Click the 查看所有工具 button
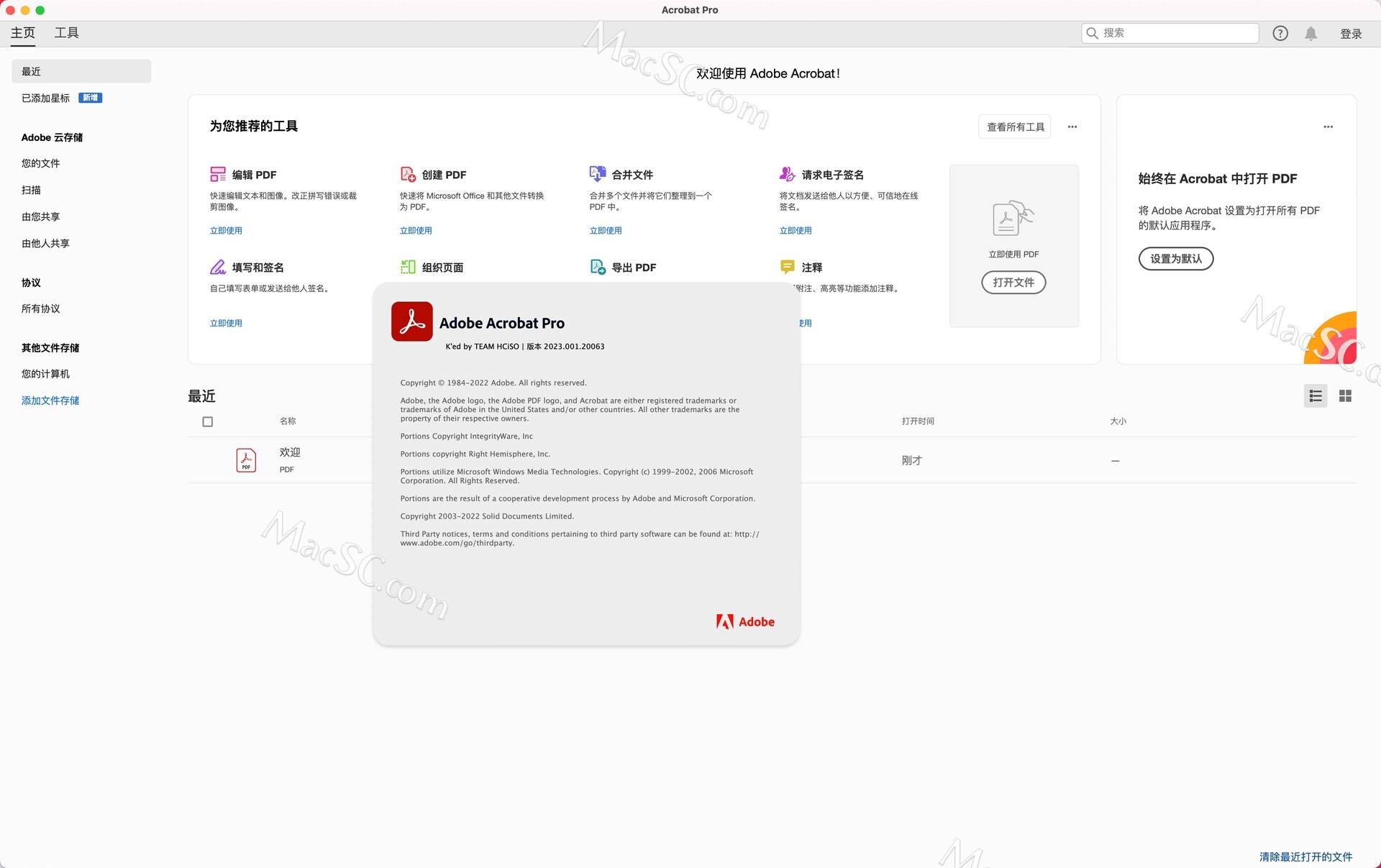Image resolution: width=1381 pixels, height=868 pixels. 1015,127
